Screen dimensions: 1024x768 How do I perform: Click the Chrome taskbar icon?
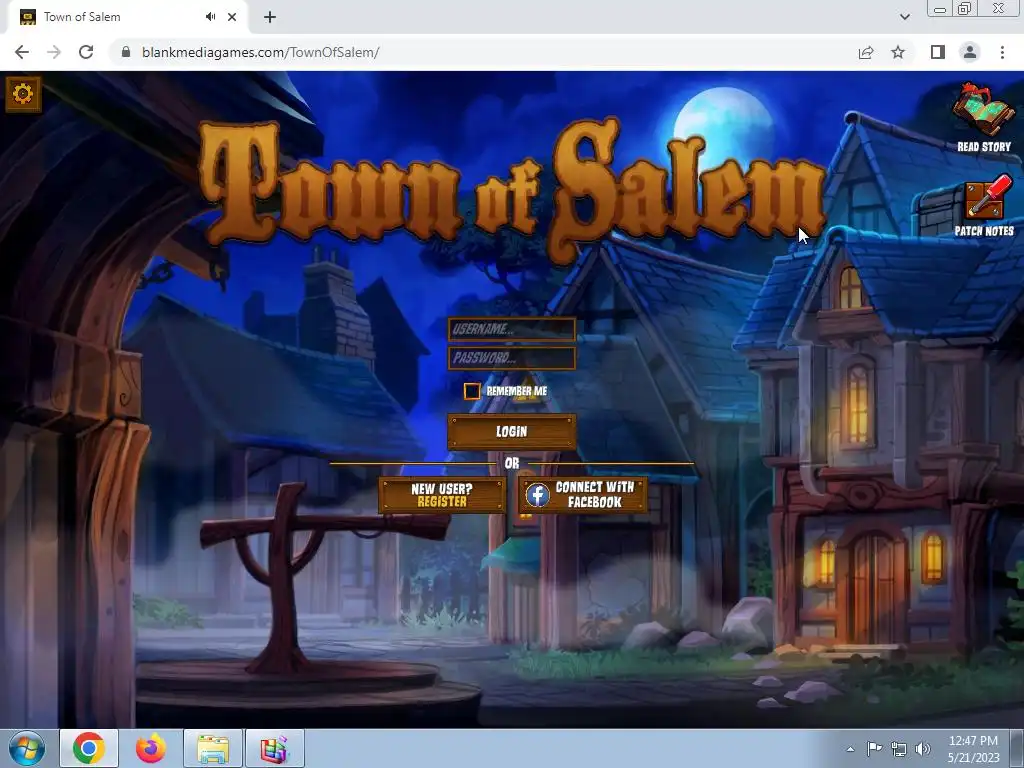pyautogui.click(x=89, y=748)
